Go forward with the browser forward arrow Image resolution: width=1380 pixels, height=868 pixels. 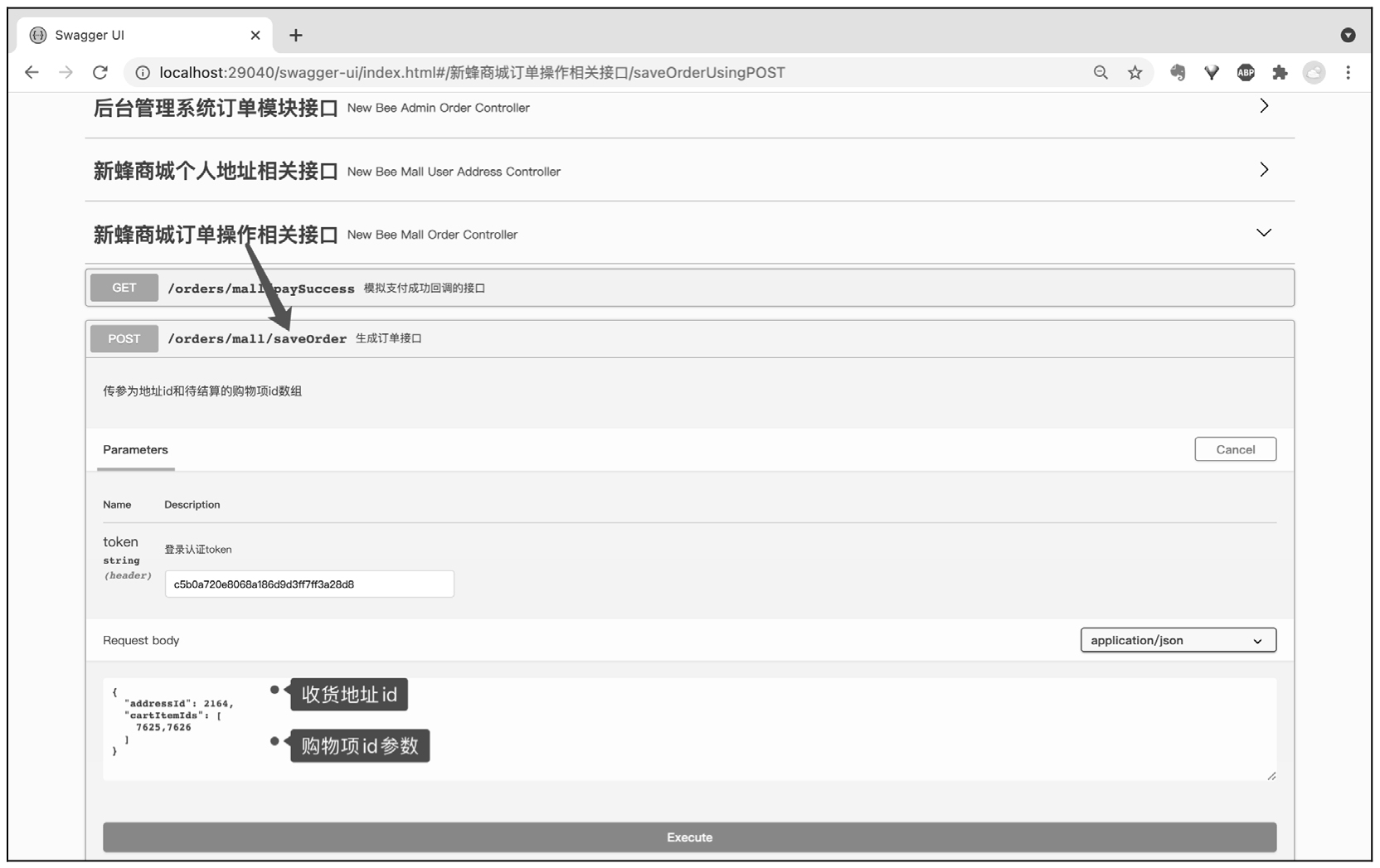tap(66, 72)
